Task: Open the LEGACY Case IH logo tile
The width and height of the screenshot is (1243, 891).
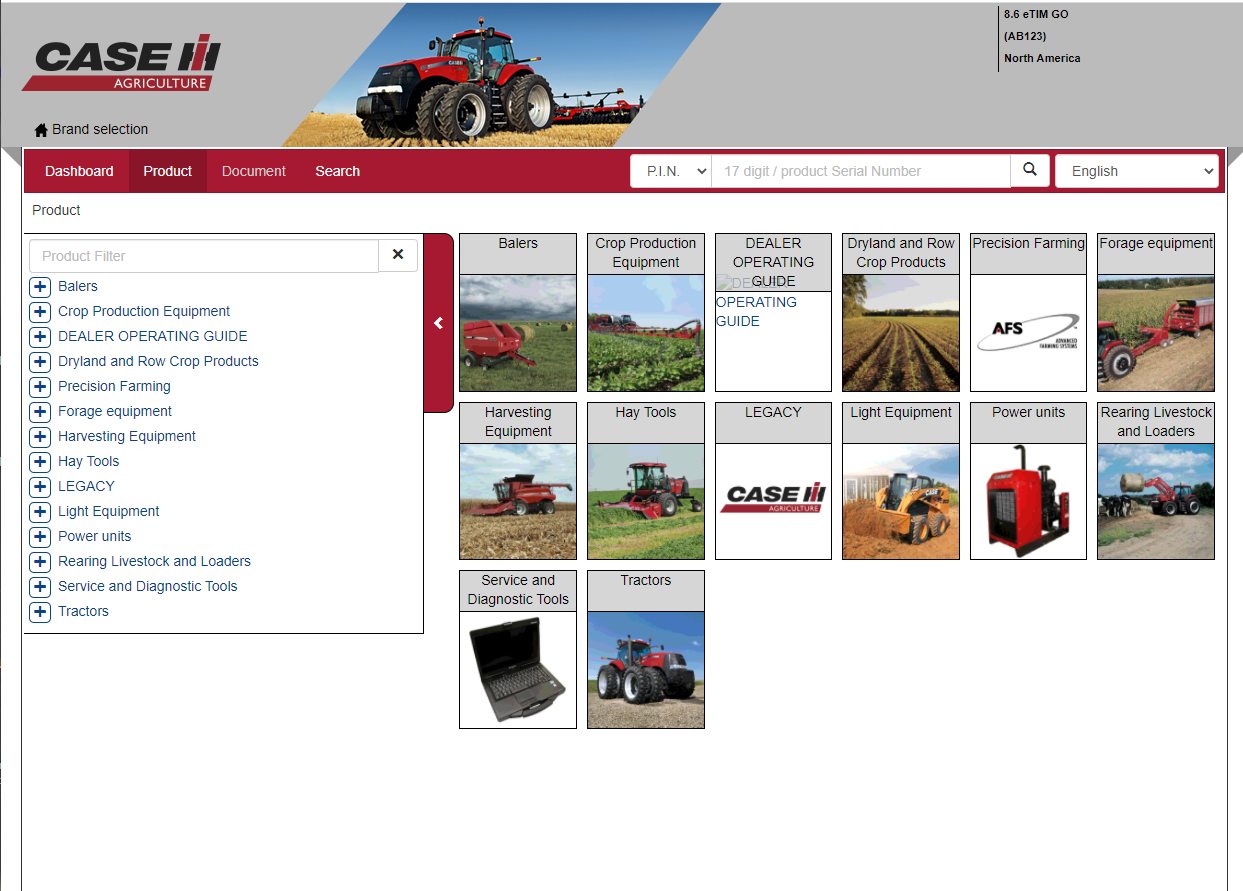Action: pos(773,501)
